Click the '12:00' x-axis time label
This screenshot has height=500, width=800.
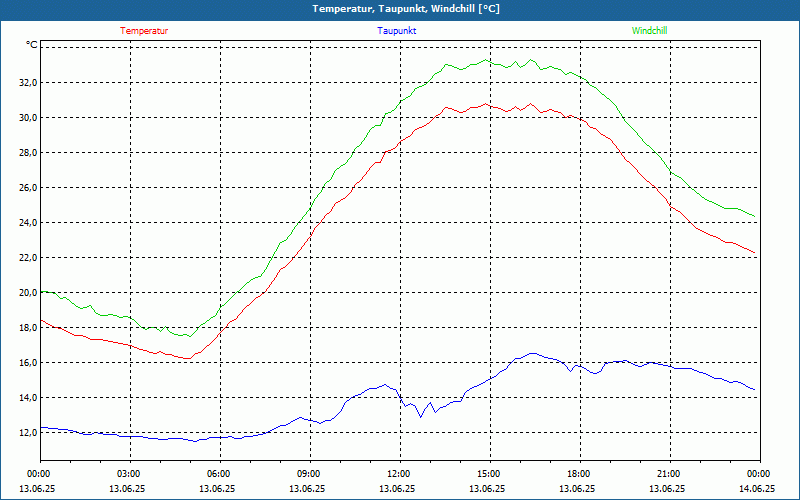click(398, 474)
